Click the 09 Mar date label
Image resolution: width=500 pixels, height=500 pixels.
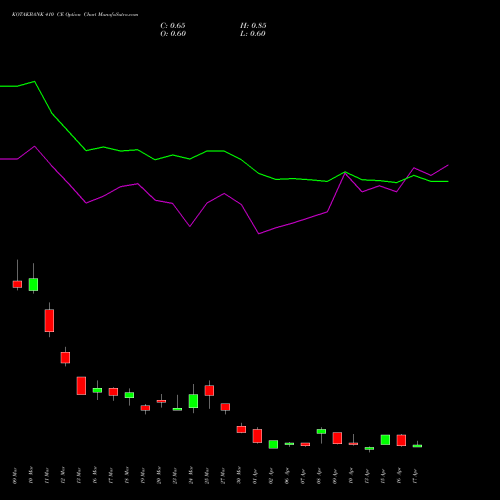pyautogui.click(x=15, y=476)
